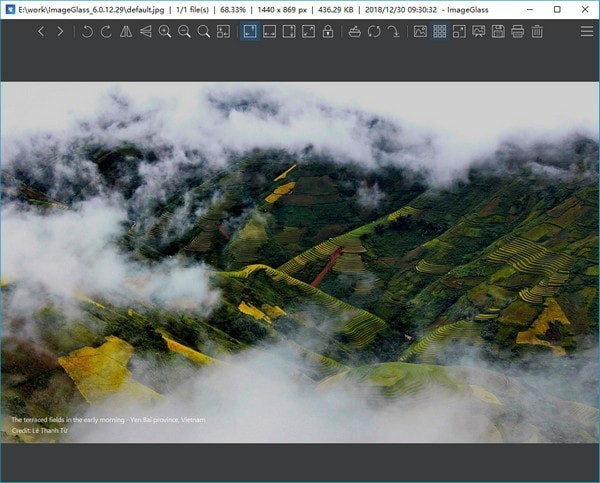Flip the image horizontally
The image size is (600, 483).
click(x=126, y=32)
